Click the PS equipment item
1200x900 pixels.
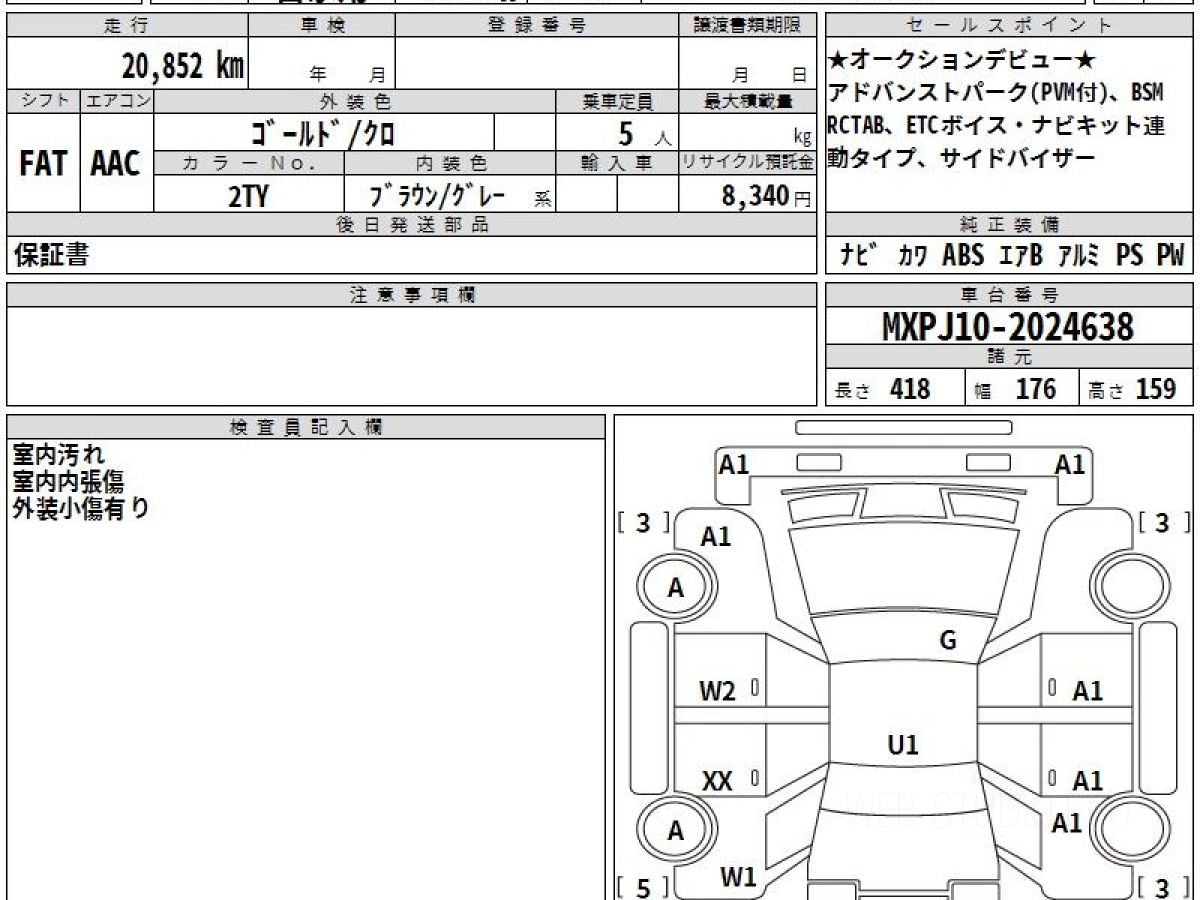pos(1130,256)
